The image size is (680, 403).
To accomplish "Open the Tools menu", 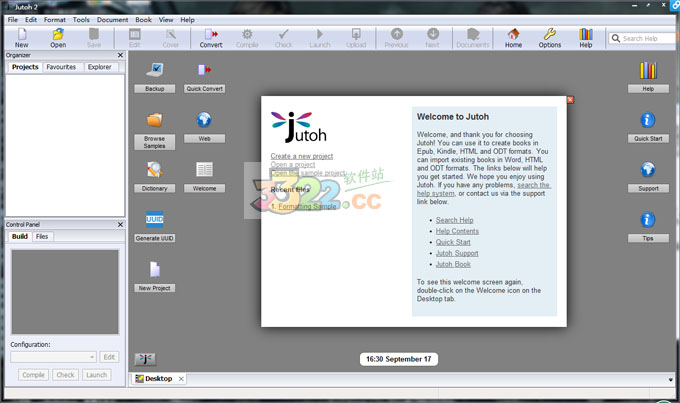I will (x=81, y=20).
